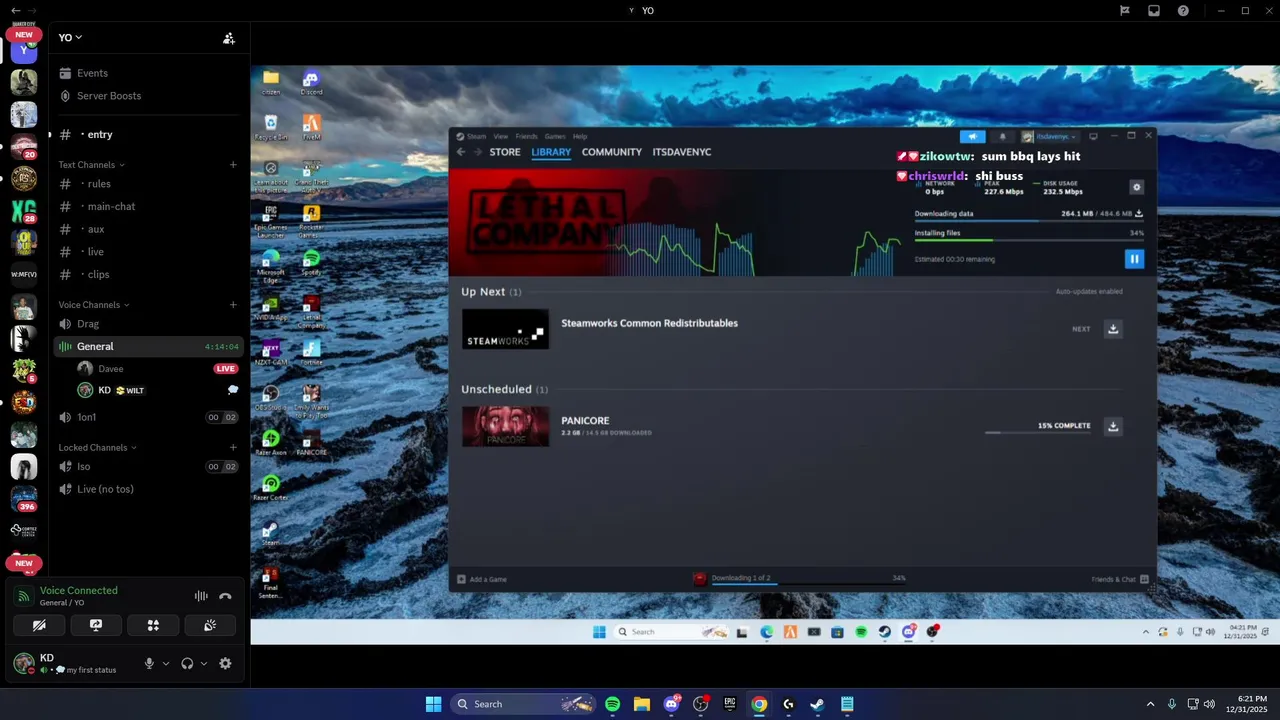Open Epic Games Launcher from the taskbar
Viewport: 1280px width, 720px height.
(730, 704)
